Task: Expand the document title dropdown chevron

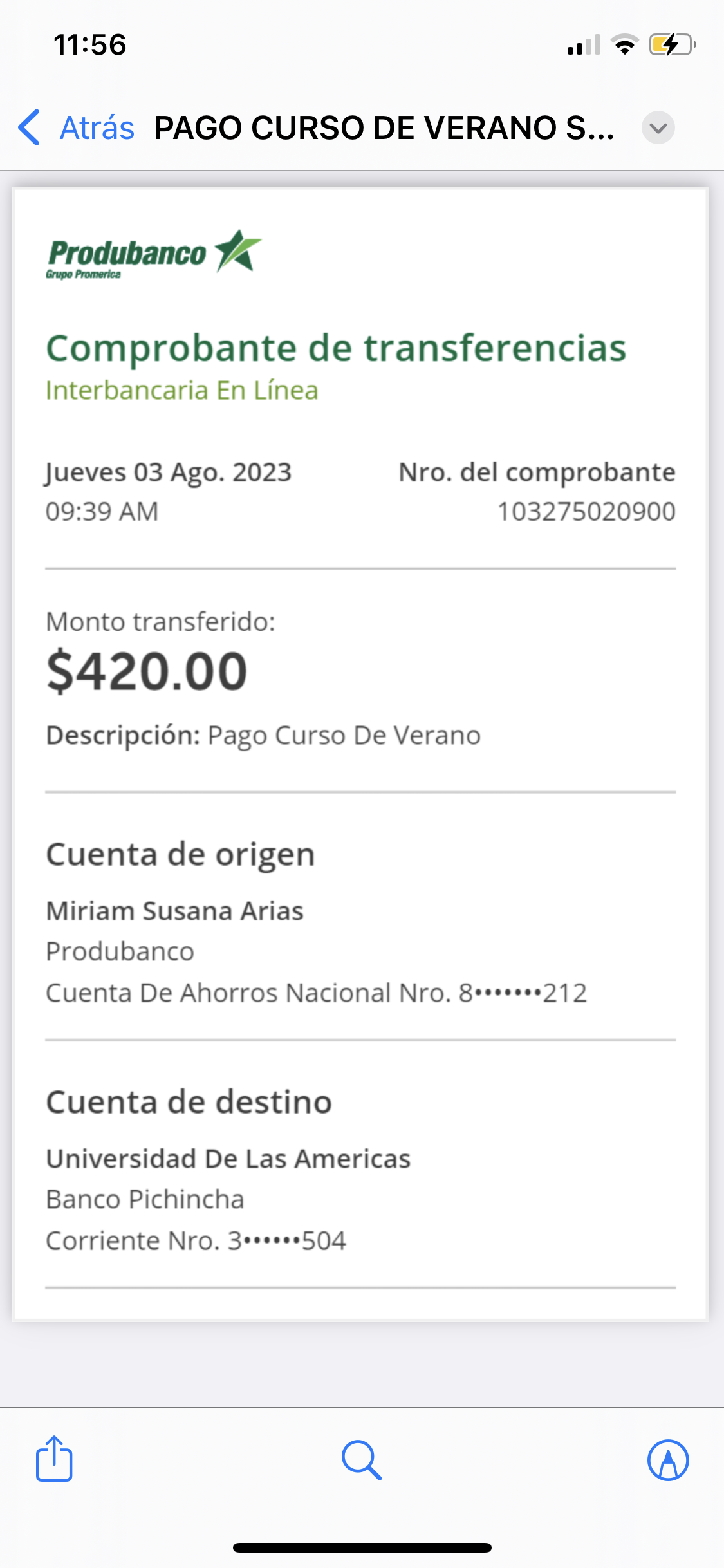Action: tap(658, 127)
